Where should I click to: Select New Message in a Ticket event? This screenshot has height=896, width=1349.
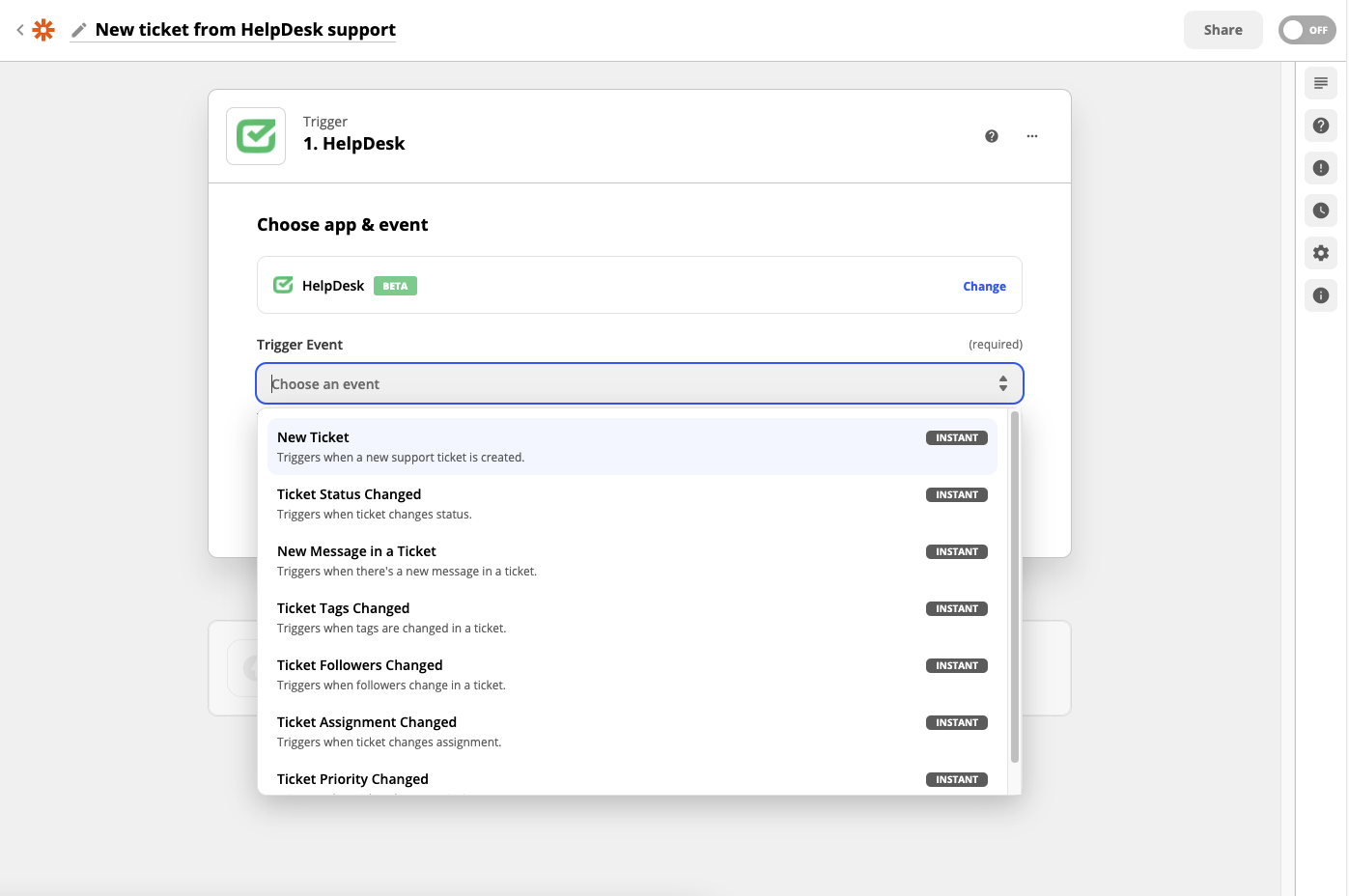[x=632, y=560]
